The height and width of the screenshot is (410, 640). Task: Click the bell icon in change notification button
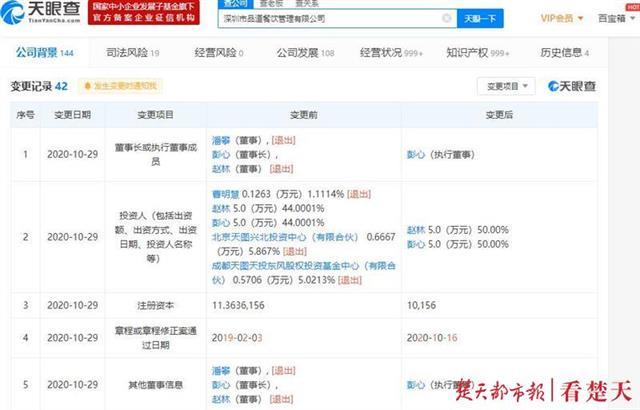[87, 86]
